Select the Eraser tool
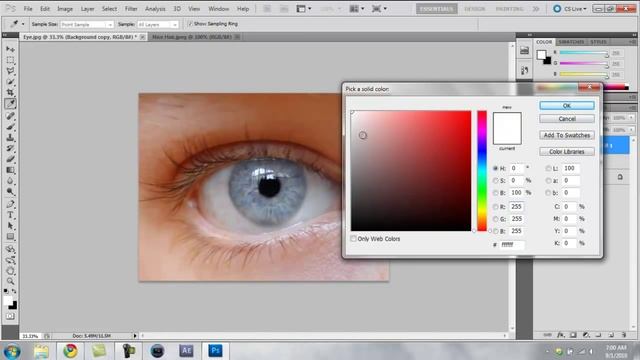Image resolution: width=640 pixels, height=360 pixels. (x=10, y=159)
